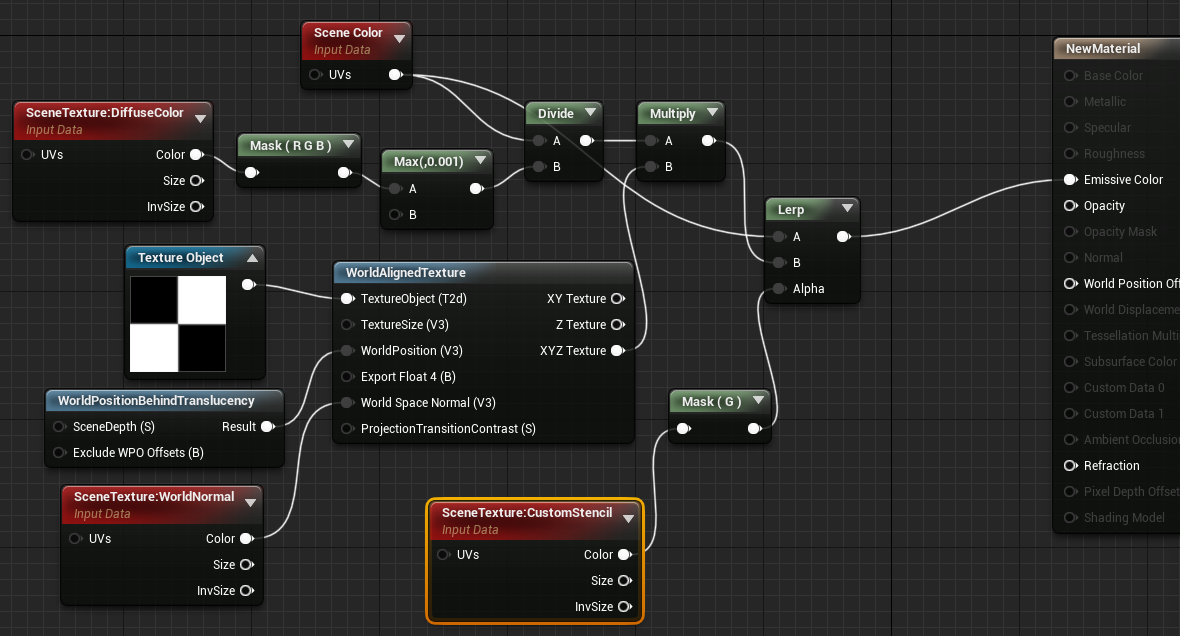Viewport: 1180px width, 636px height.
Task: Expand the Divide node header dropdown arrow
Action: tap(591, 112)
